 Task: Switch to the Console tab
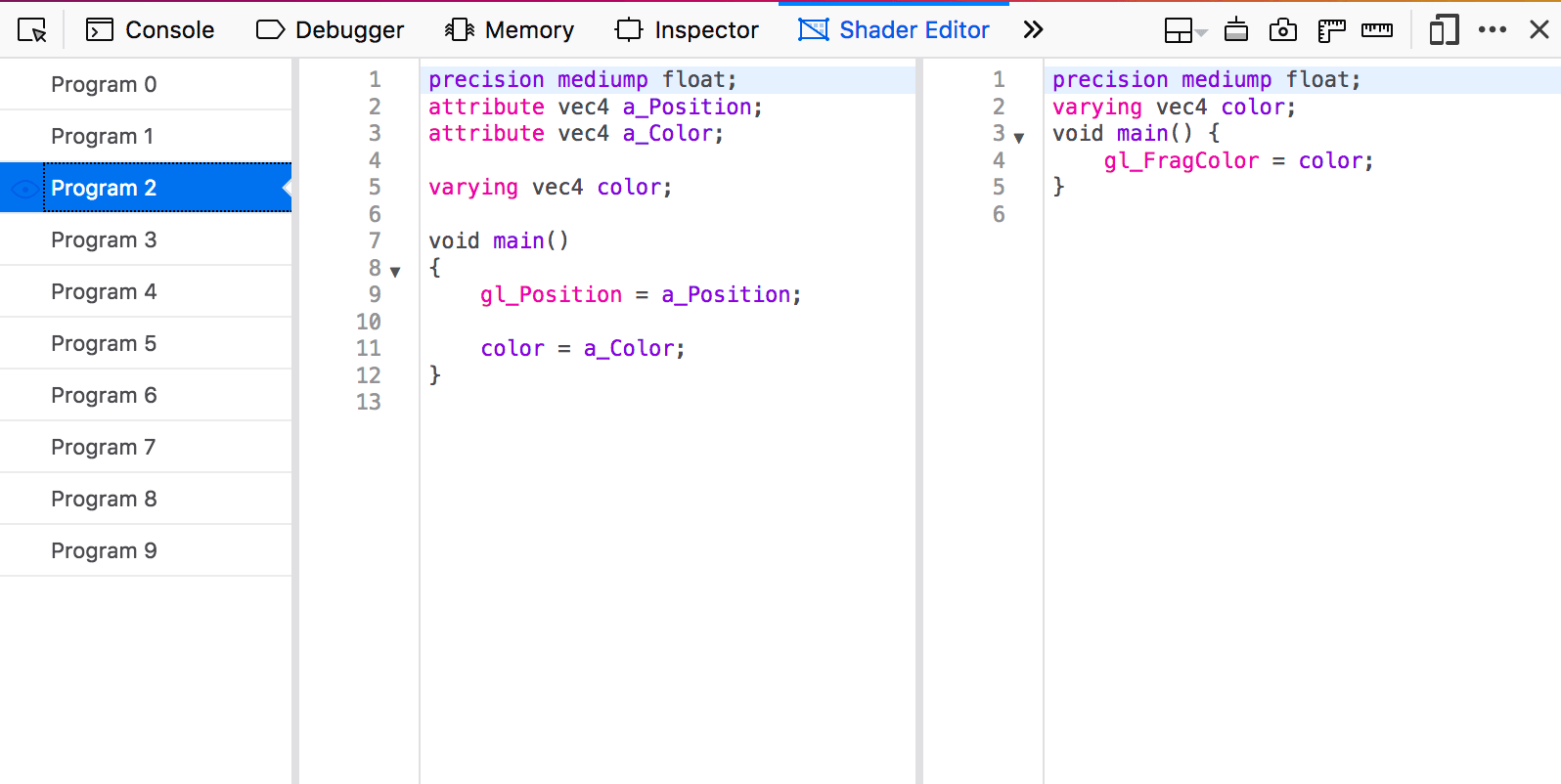pyautogui.click(x=151, y=30)
